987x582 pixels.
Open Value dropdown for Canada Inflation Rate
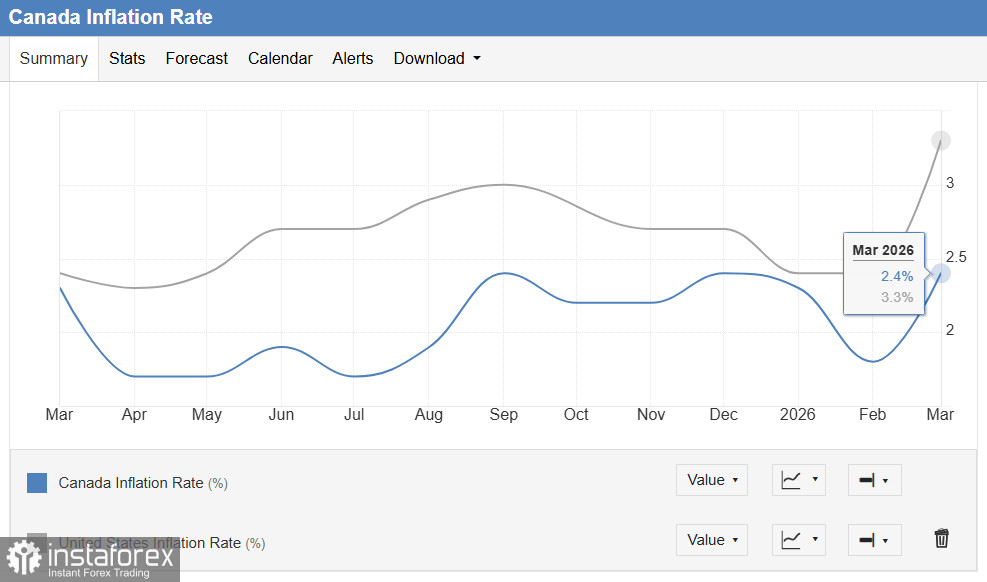click(x=712, y=480)
